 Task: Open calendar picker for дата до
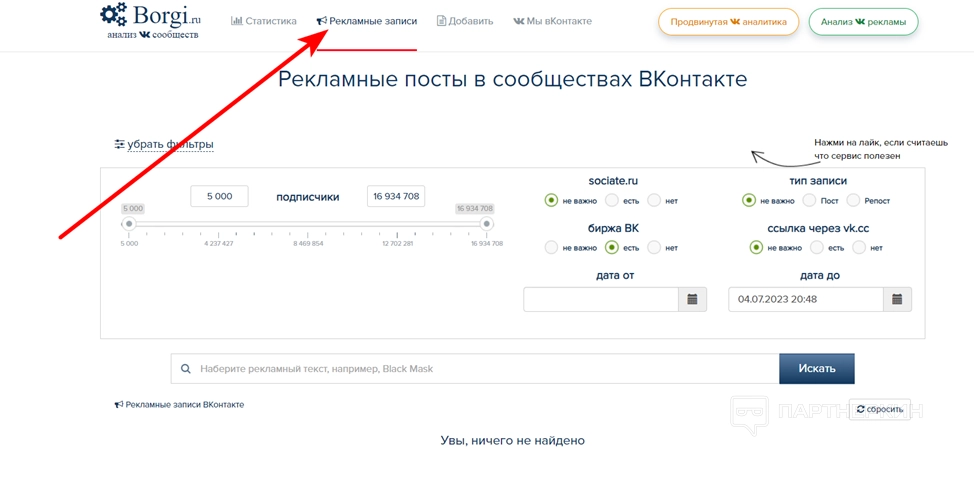tap(898, 299)
